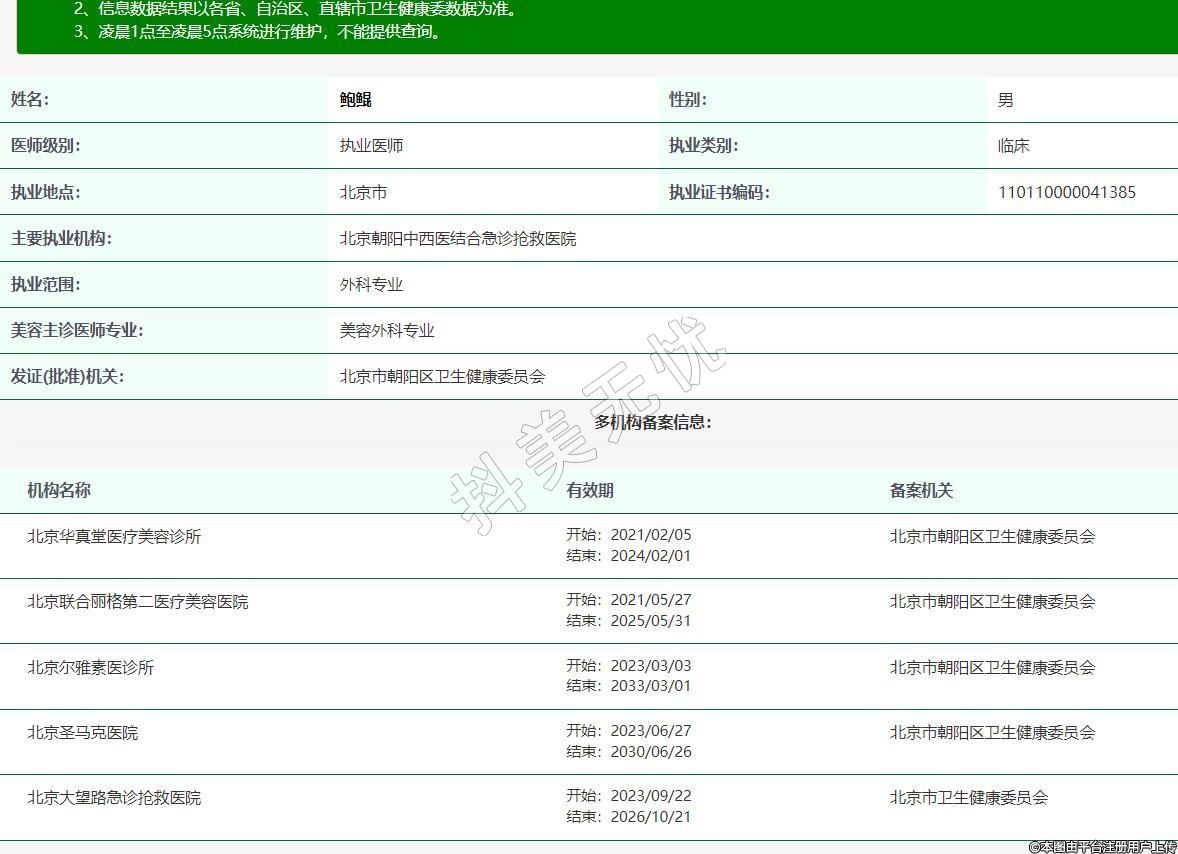
Task: Click the 有效期 column header
Action: 590,491
